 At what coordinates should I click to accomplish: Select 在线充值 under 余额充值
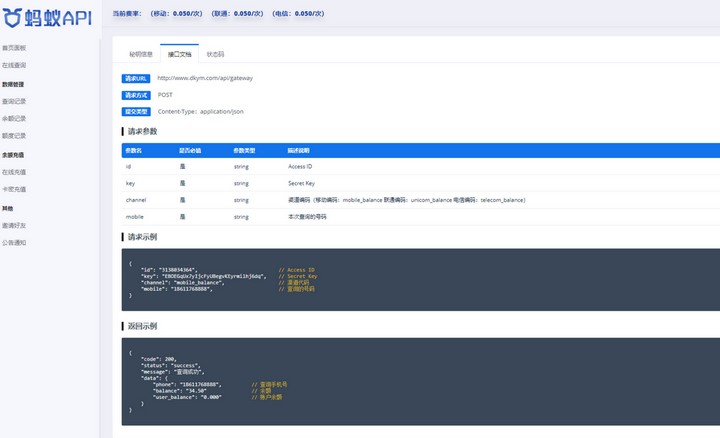pyautogui.click(x=14, y=172)
